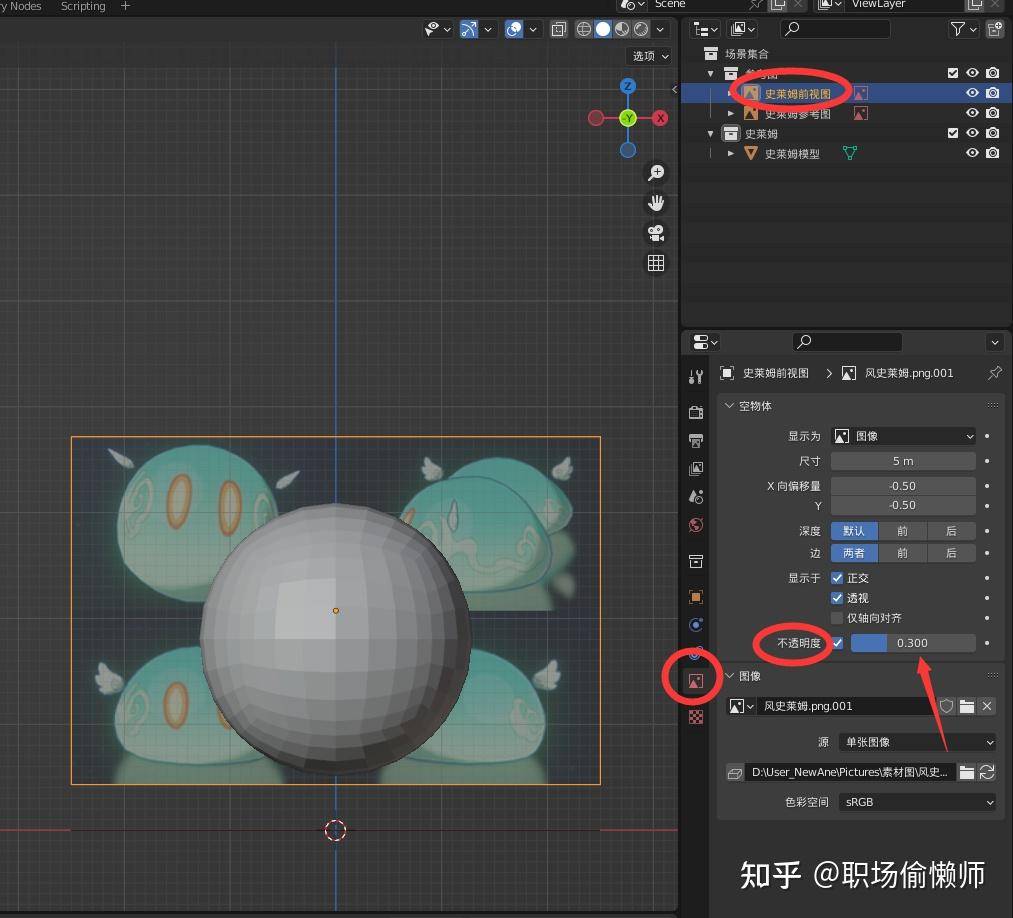
Task: Activate the pan view hand icon
Action: (x=656, y=203)
